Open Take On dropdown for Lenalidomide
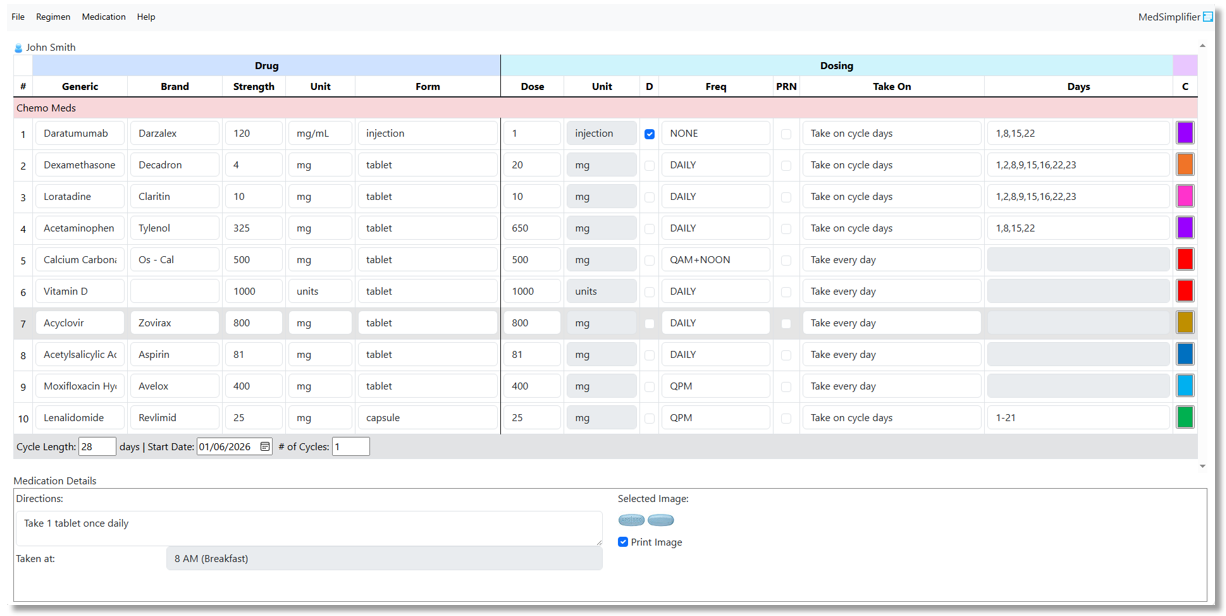 point(892,418)
